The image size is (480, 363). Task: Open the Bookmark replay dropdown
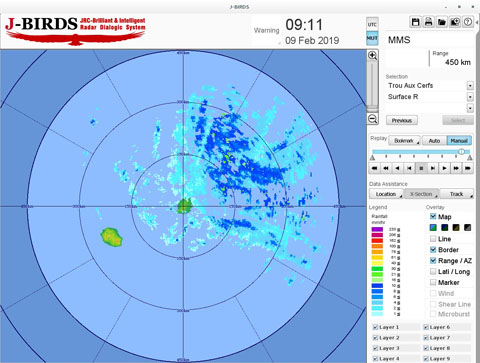(404, 141)
